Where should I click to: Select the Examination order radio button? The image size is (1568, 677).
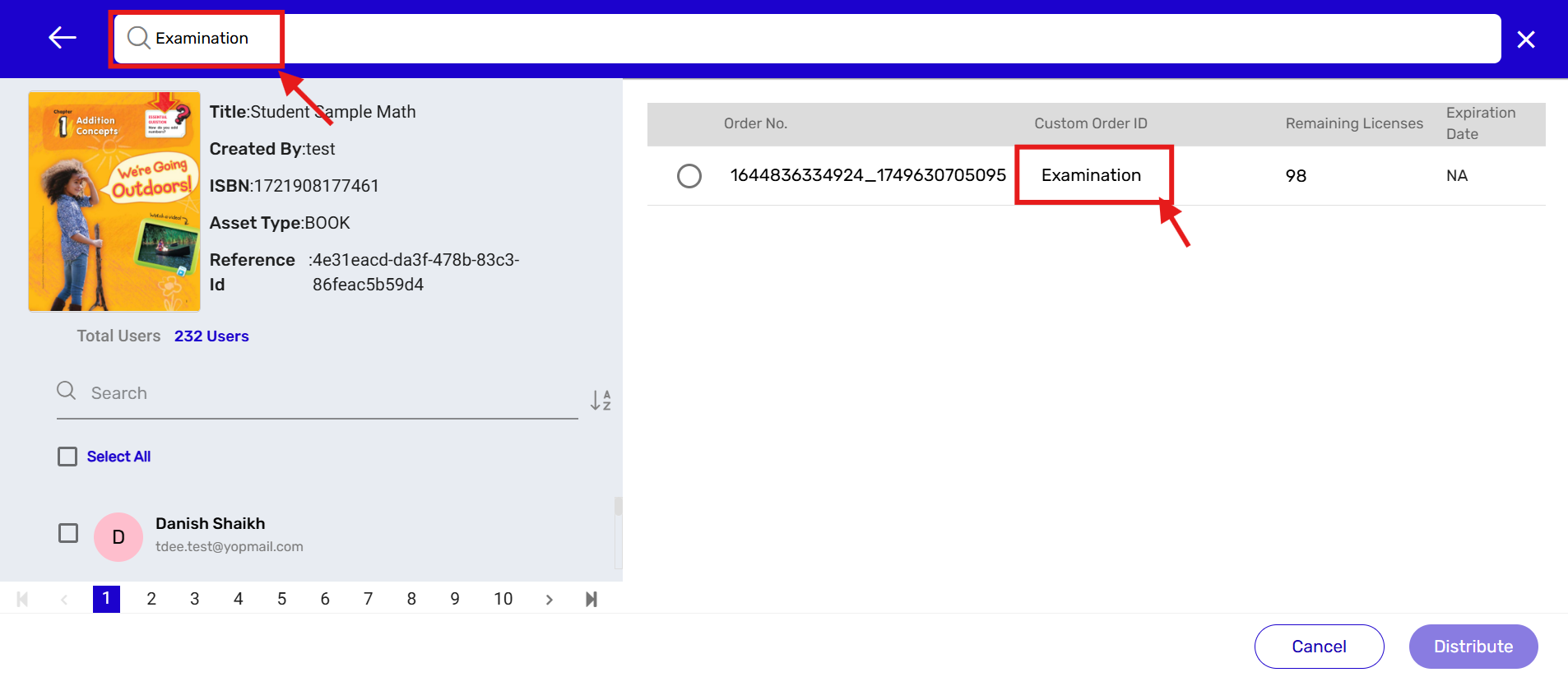click(689, 175)
